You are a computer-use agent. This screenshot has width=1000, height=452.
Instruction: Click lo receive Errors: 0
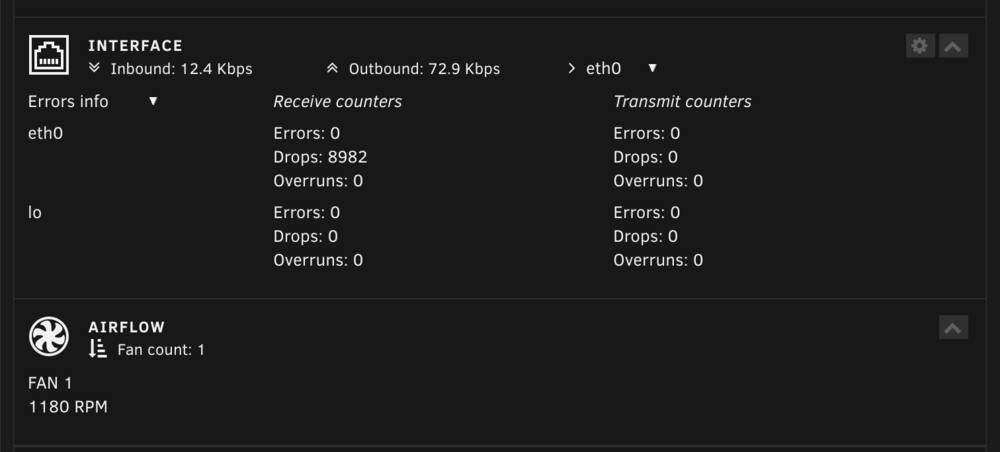click(307, 212)
